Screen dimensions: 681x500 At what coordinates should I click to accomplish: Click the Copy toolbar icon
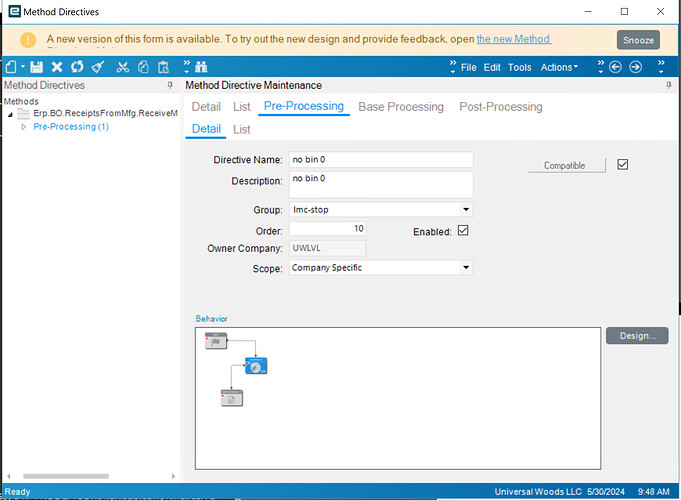(143, 67)
